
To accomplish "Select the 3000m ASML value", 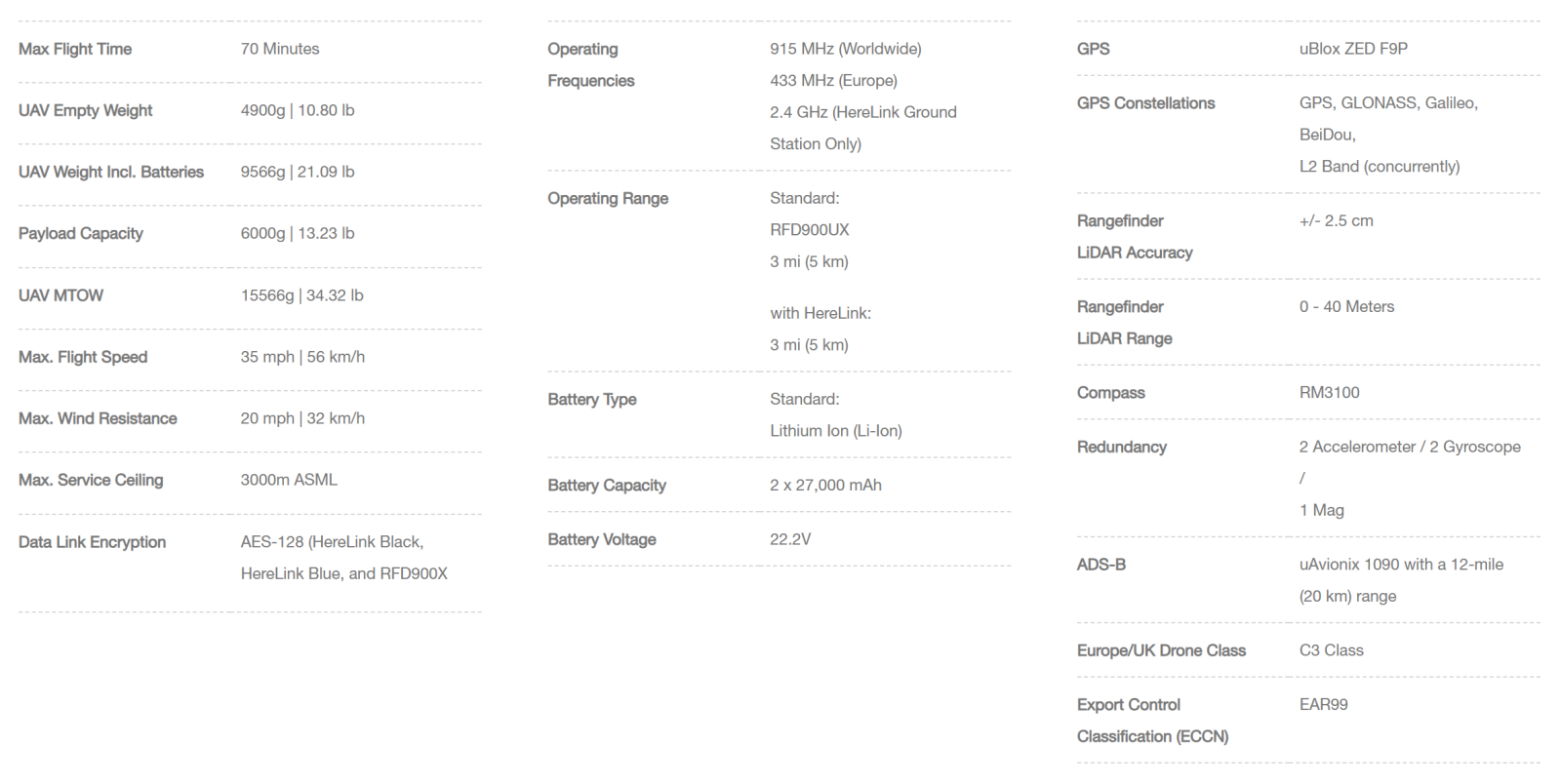I will pos(289,480).
